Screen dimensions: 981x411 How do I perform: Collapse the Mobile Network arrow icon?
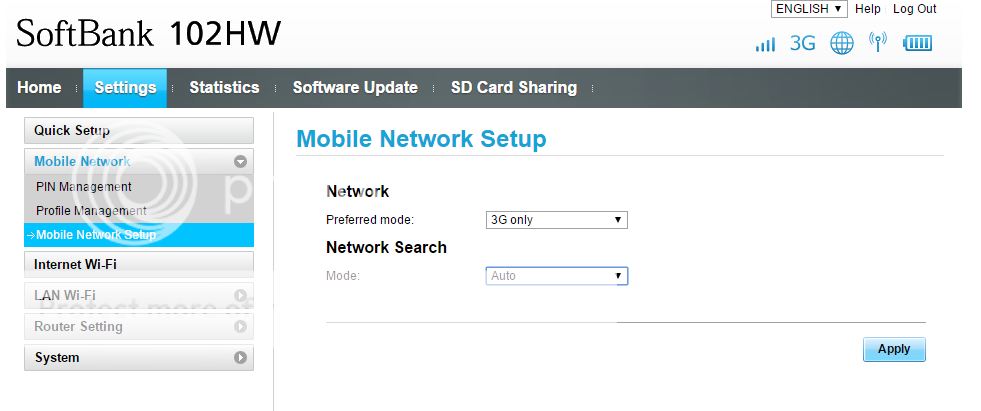pos(240,161)
